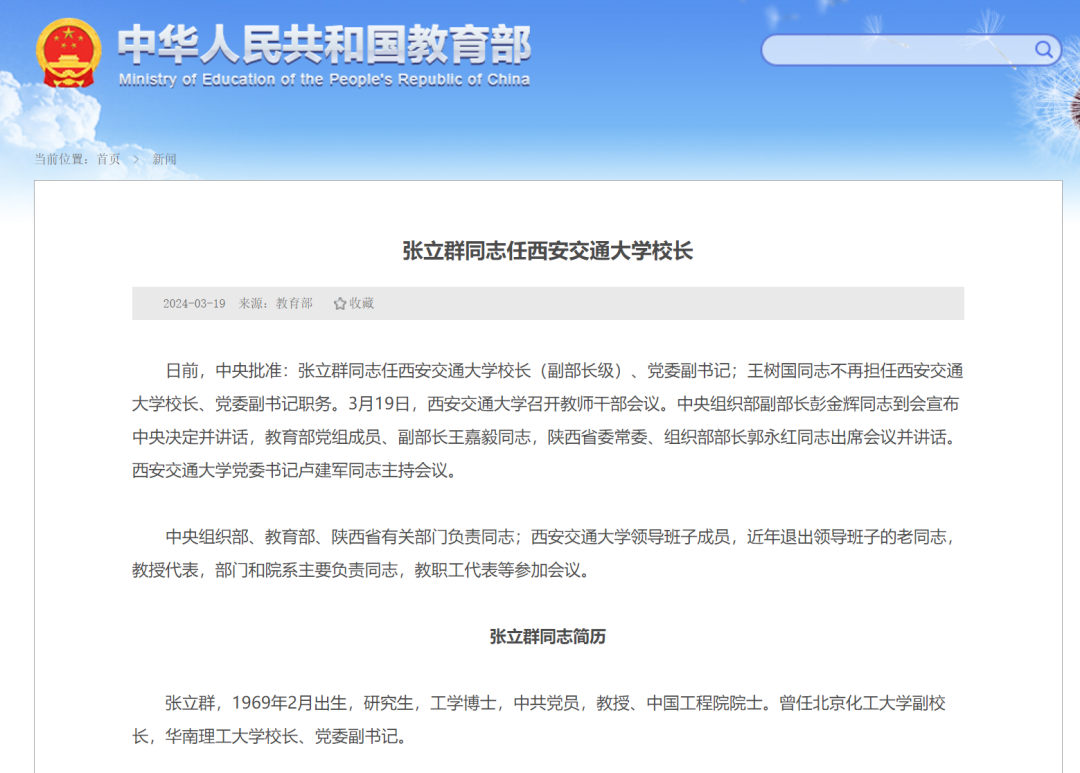The width and height of the screenshot is (1080, 773).
Task: Click the 收藏 bookmark label
Action: tap(361, 303)
